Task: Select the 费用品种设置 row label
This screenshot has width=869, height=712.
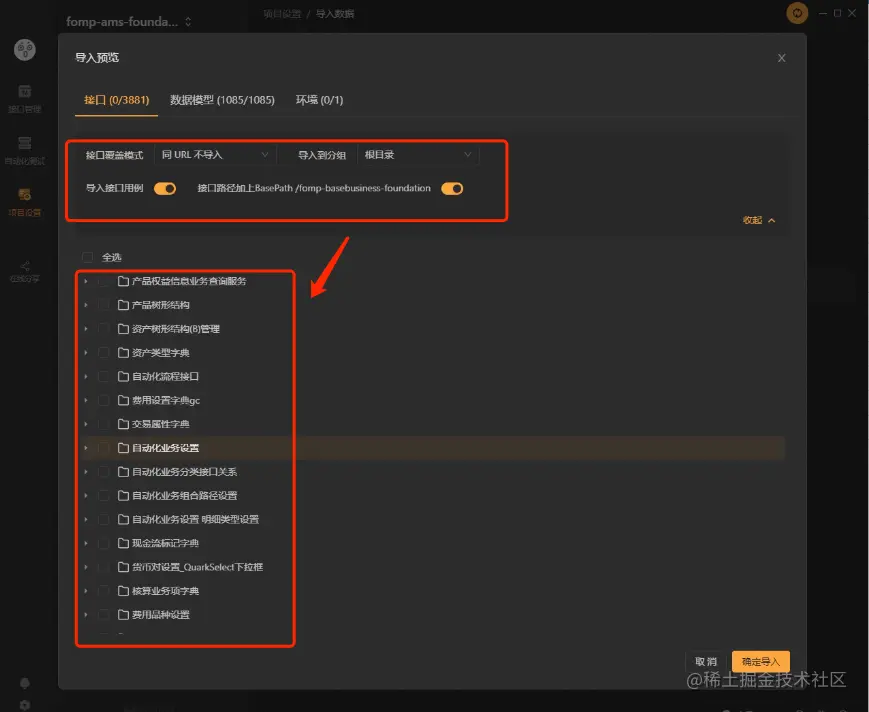Action: [x=161, y=614]
